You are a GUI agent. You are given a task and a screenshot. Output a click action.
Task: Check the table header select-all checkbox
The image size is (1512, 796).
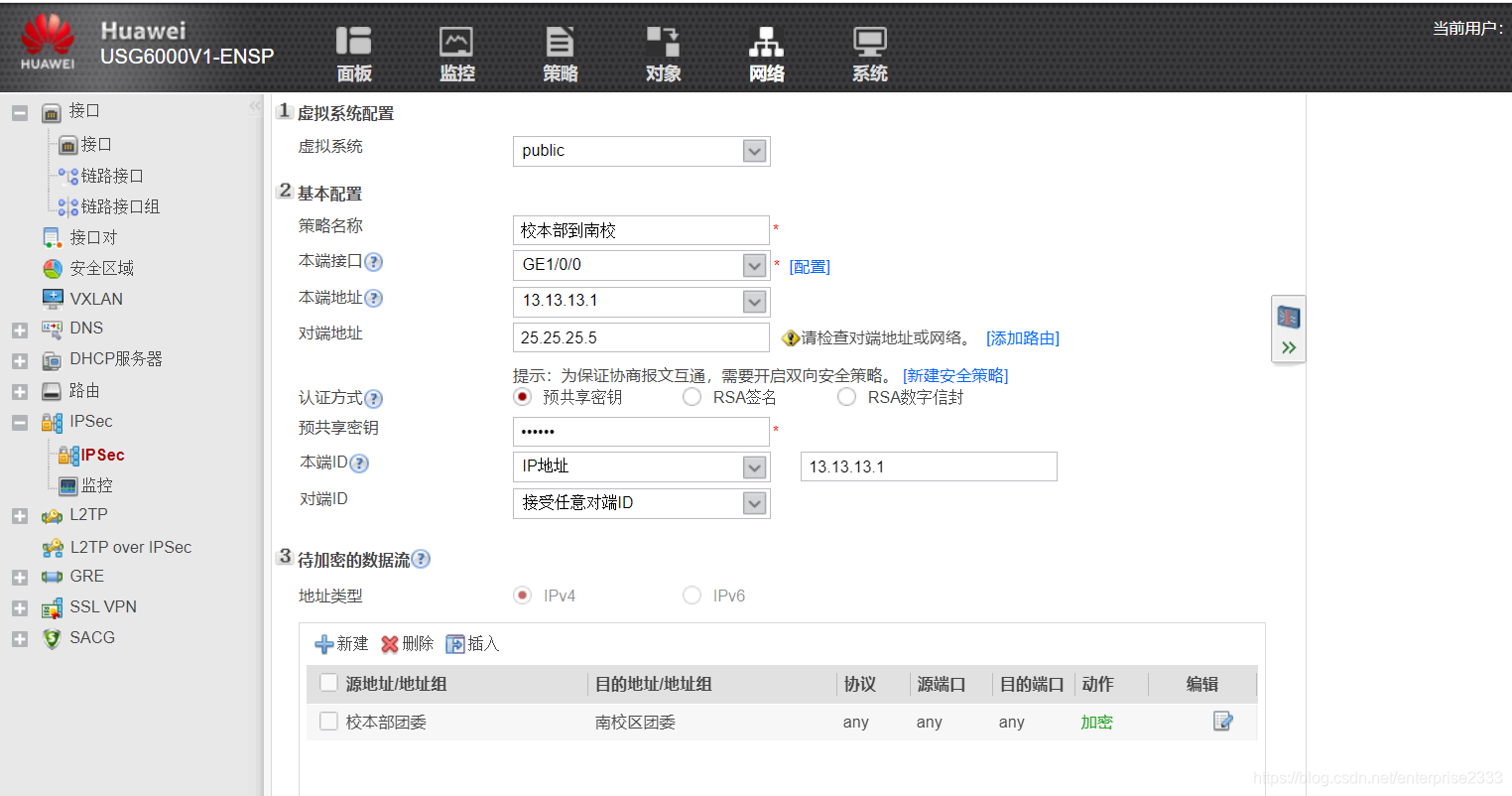pyautogui.click(x=328, y=683)
